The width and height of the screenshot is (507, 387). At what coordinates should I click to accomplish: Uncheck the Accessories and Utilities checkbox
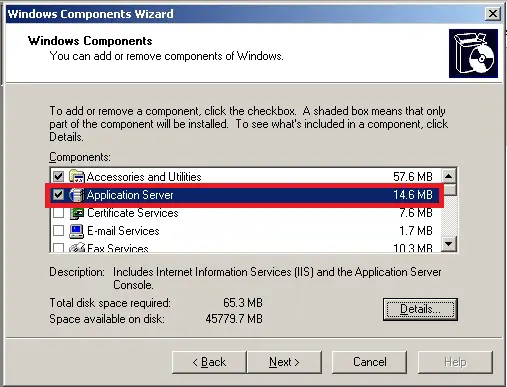coord(58,176)
